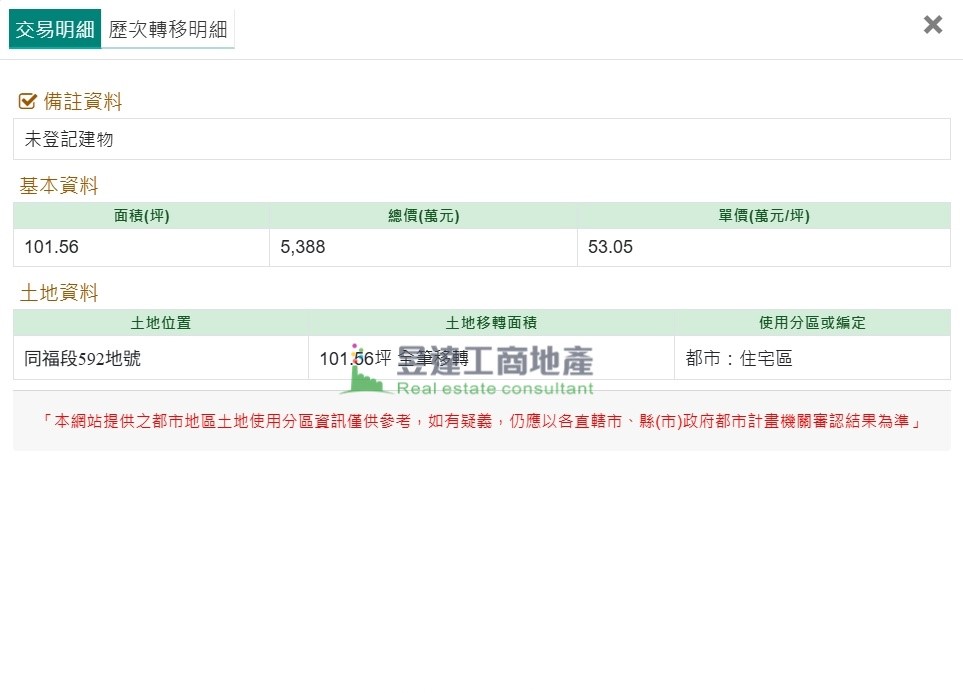The width and height of the screenshot is (963, 693).
Task: Click the 總價(萬元) column header
Action: pyautogui.click(x=423, y=216)
